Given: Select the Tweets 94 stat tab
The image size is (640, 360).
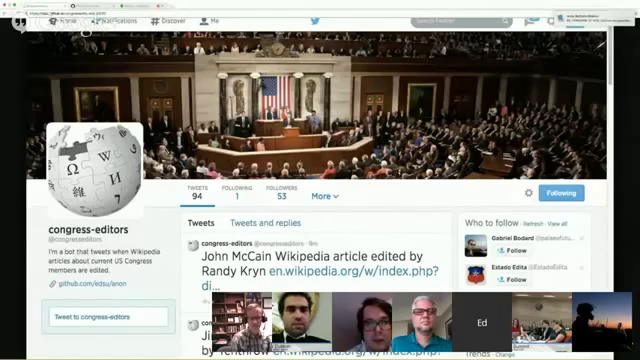Looking at the screenshot, I should [x=197, y=193].
